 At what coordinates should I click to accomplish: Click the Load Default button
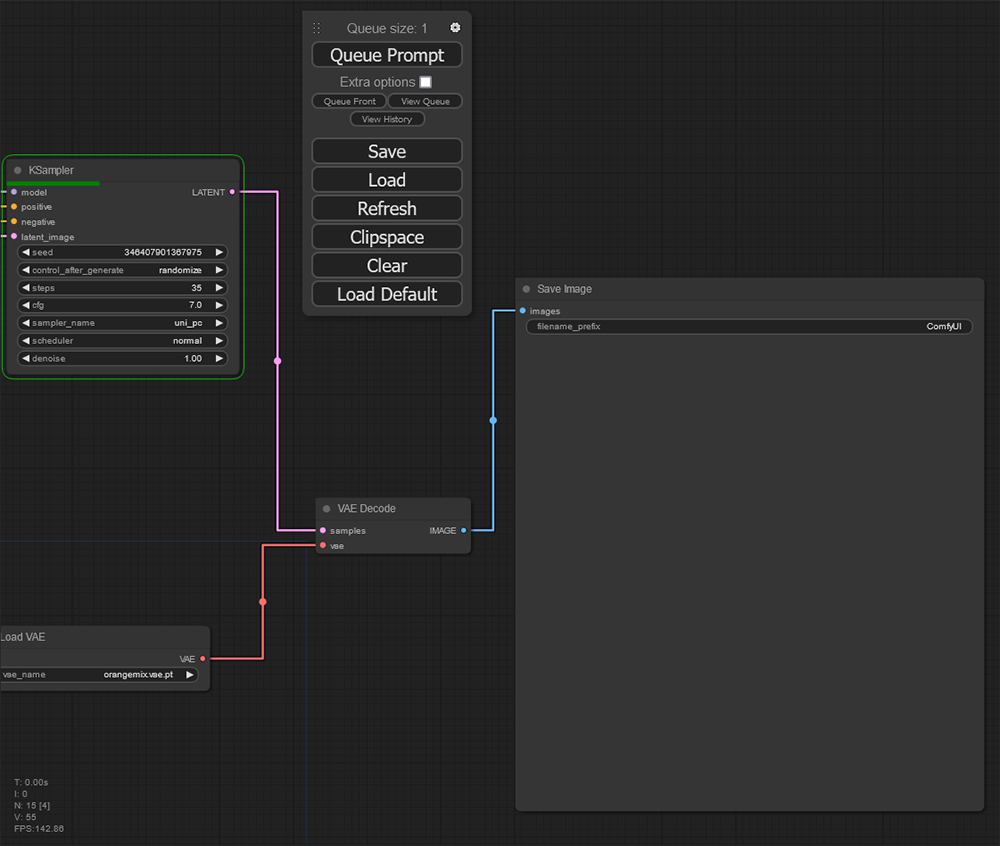tap(387, 294)
